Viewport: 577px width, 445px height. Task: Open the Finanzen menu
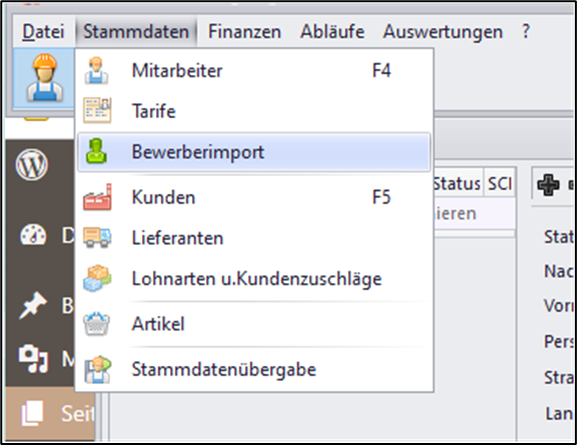245,31
